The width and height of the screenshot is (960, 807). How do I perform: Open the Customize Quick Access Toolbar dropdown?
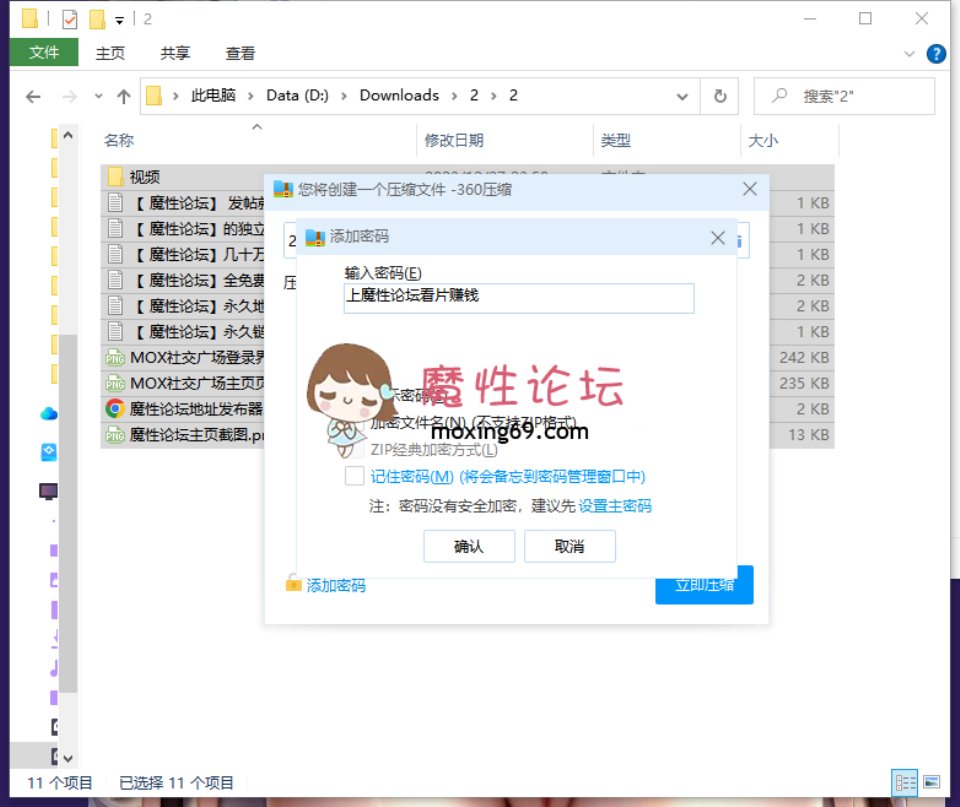[119, 20]
